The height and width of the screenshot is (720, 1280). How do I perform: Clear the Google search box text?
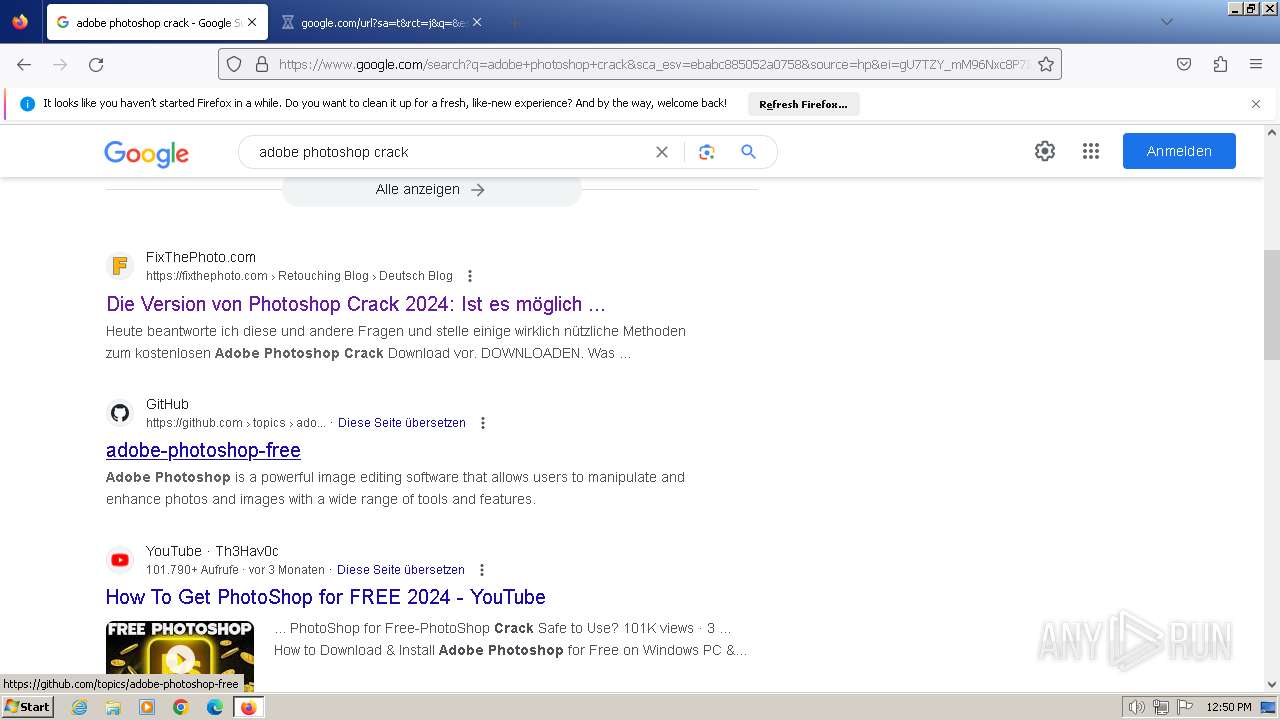point(662,152)
